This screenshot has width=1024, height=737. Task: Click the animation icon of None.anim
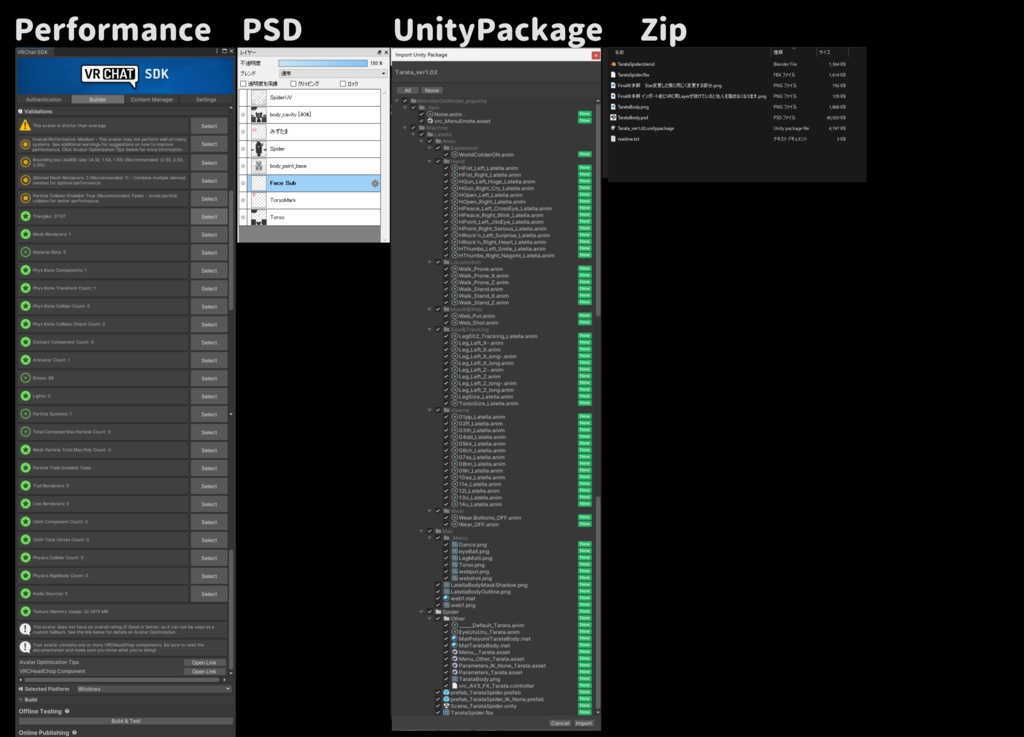point(430,114)
